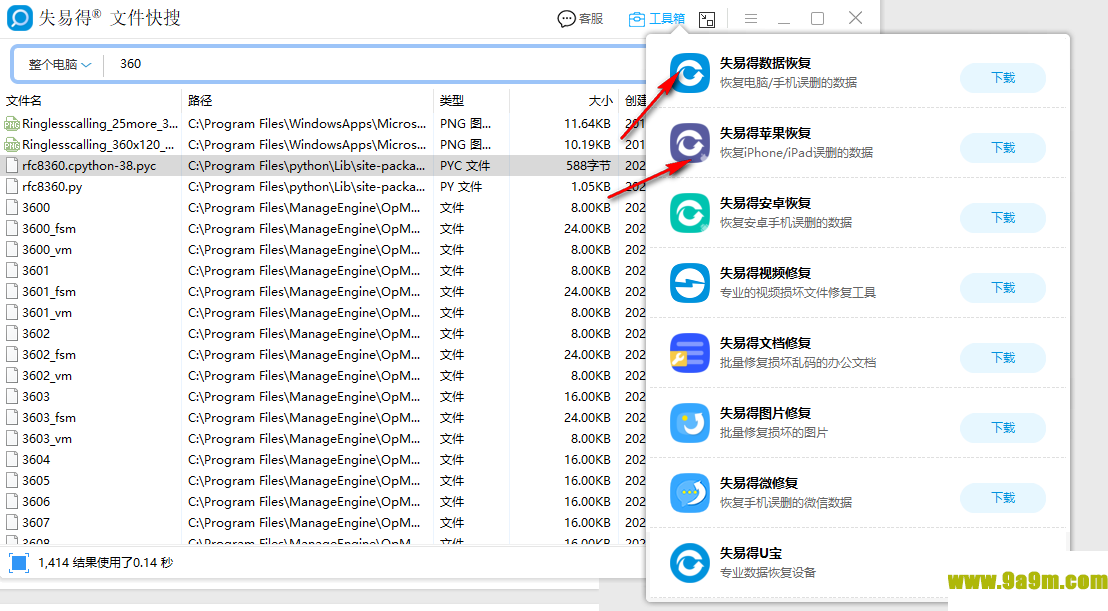The image size is (1108, 611).
Task: Download 失易得数据恢复
Action: click(1003, 78)
